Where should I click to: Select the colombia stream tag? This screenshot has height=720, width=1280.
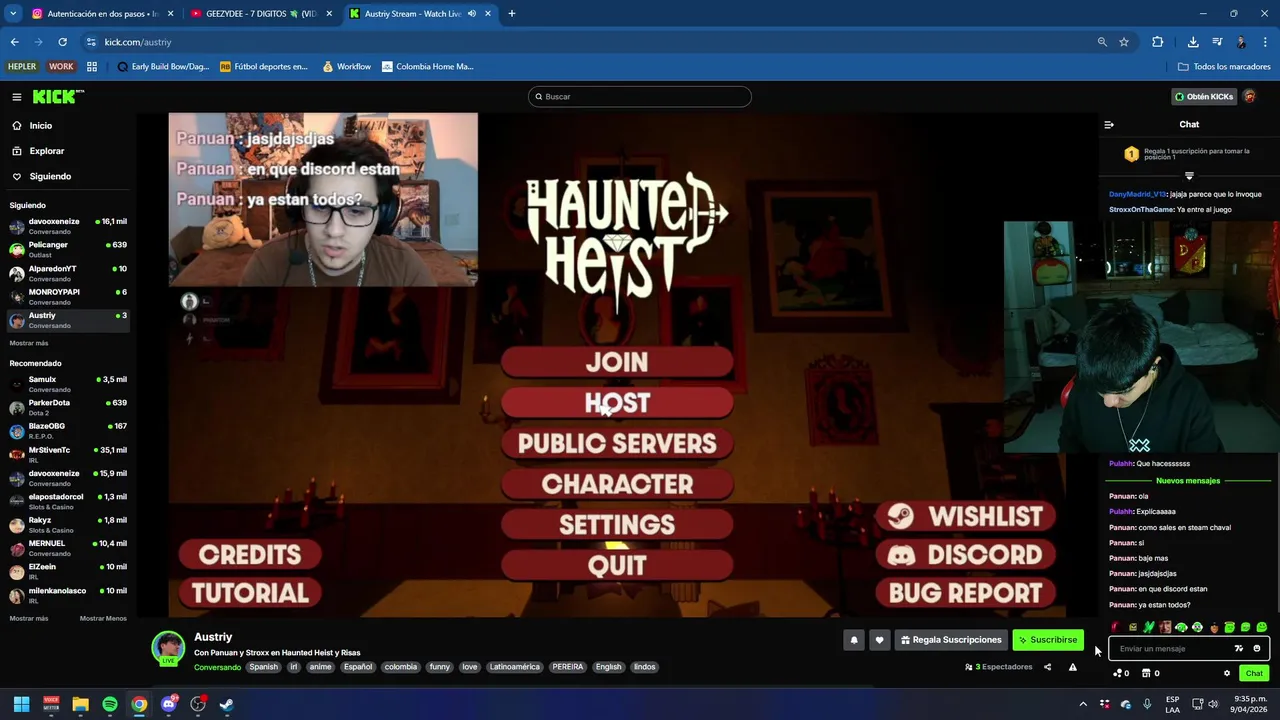click(x=400, y=667)
